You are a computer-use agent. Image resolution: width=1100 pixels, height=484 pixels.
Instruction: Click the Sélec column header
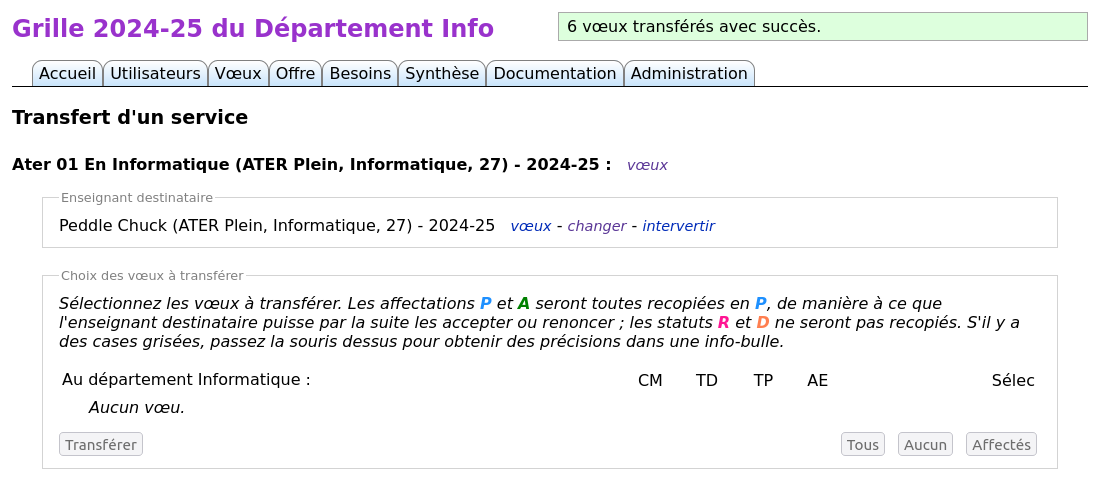point(1013,380)
